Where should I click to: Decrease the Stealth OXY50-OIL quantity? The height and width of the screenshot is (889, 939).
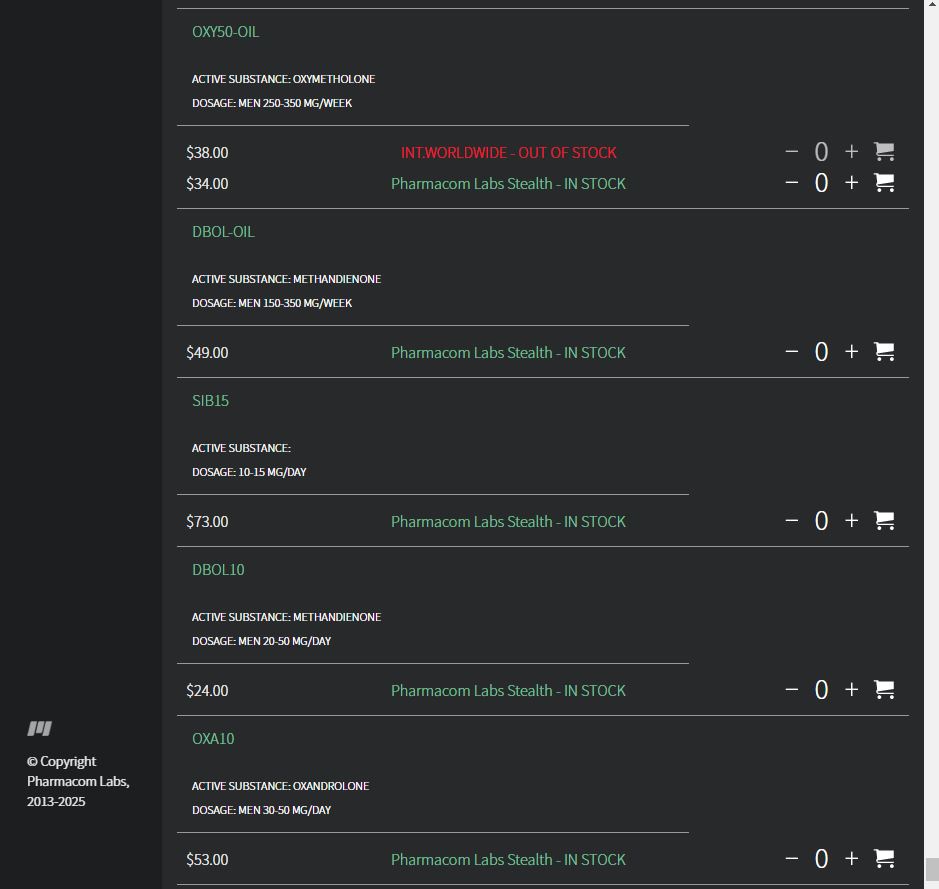point(791,183)
